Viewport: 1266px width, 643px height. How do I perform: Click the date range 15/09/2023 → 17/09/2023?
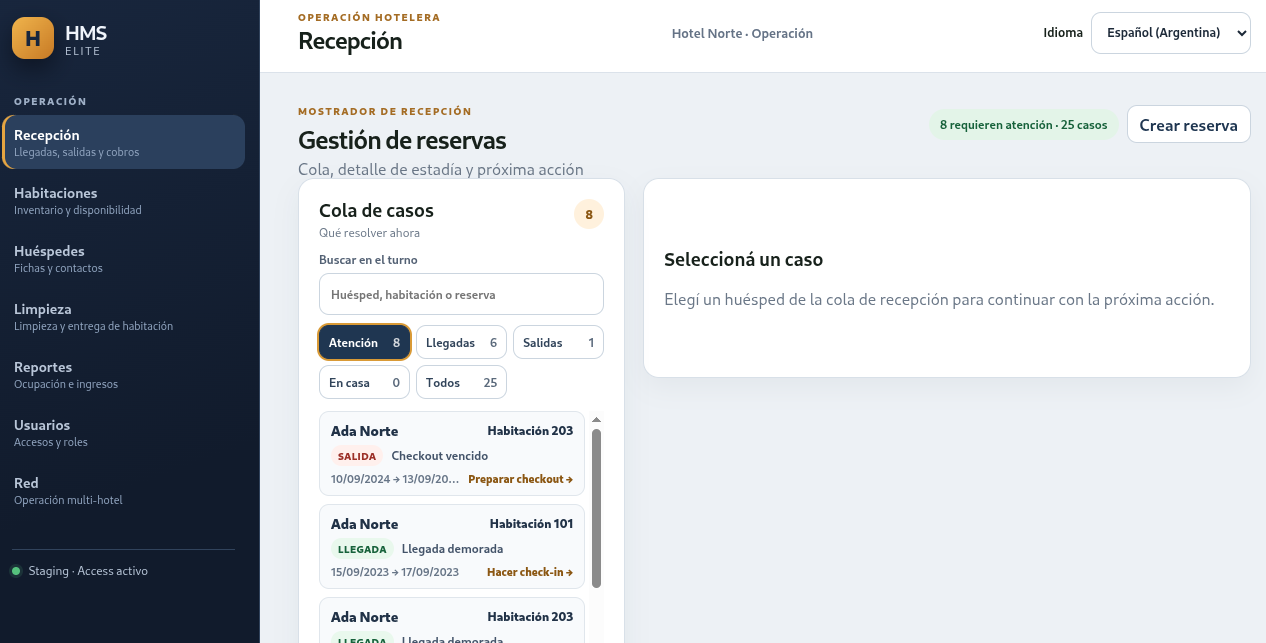tap(395, 572)
